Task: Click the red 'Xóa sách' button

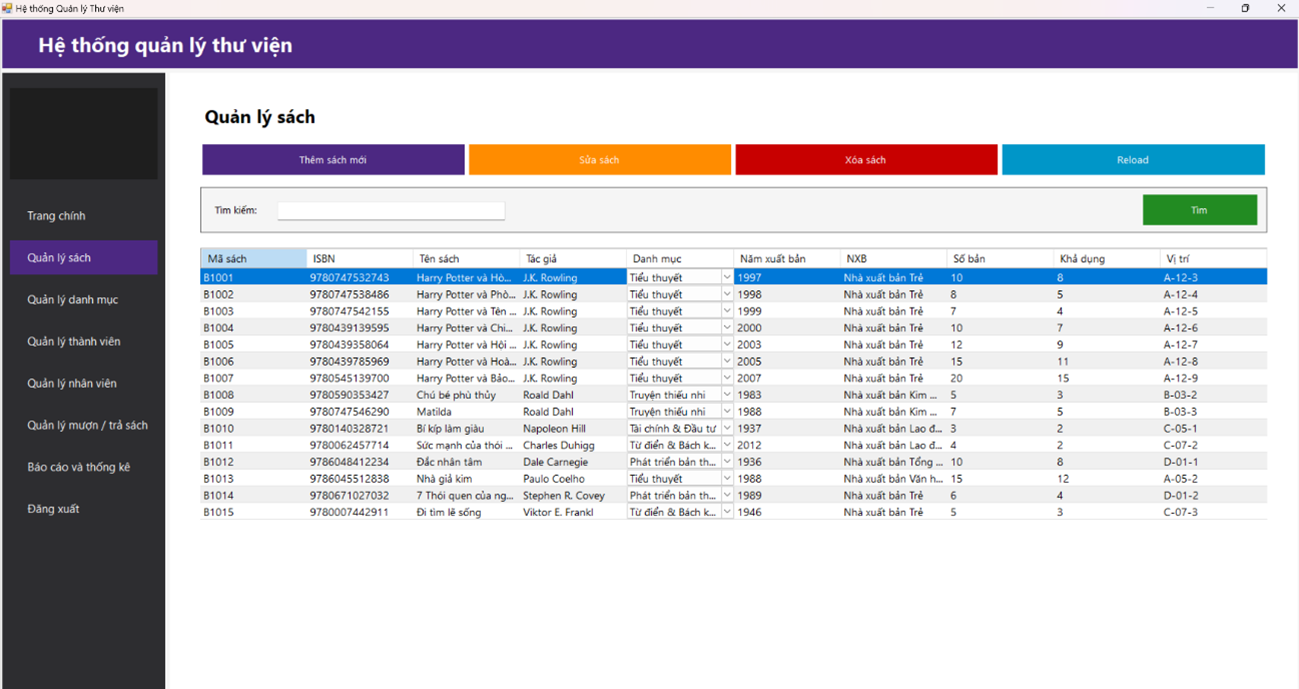Action: 866,160
